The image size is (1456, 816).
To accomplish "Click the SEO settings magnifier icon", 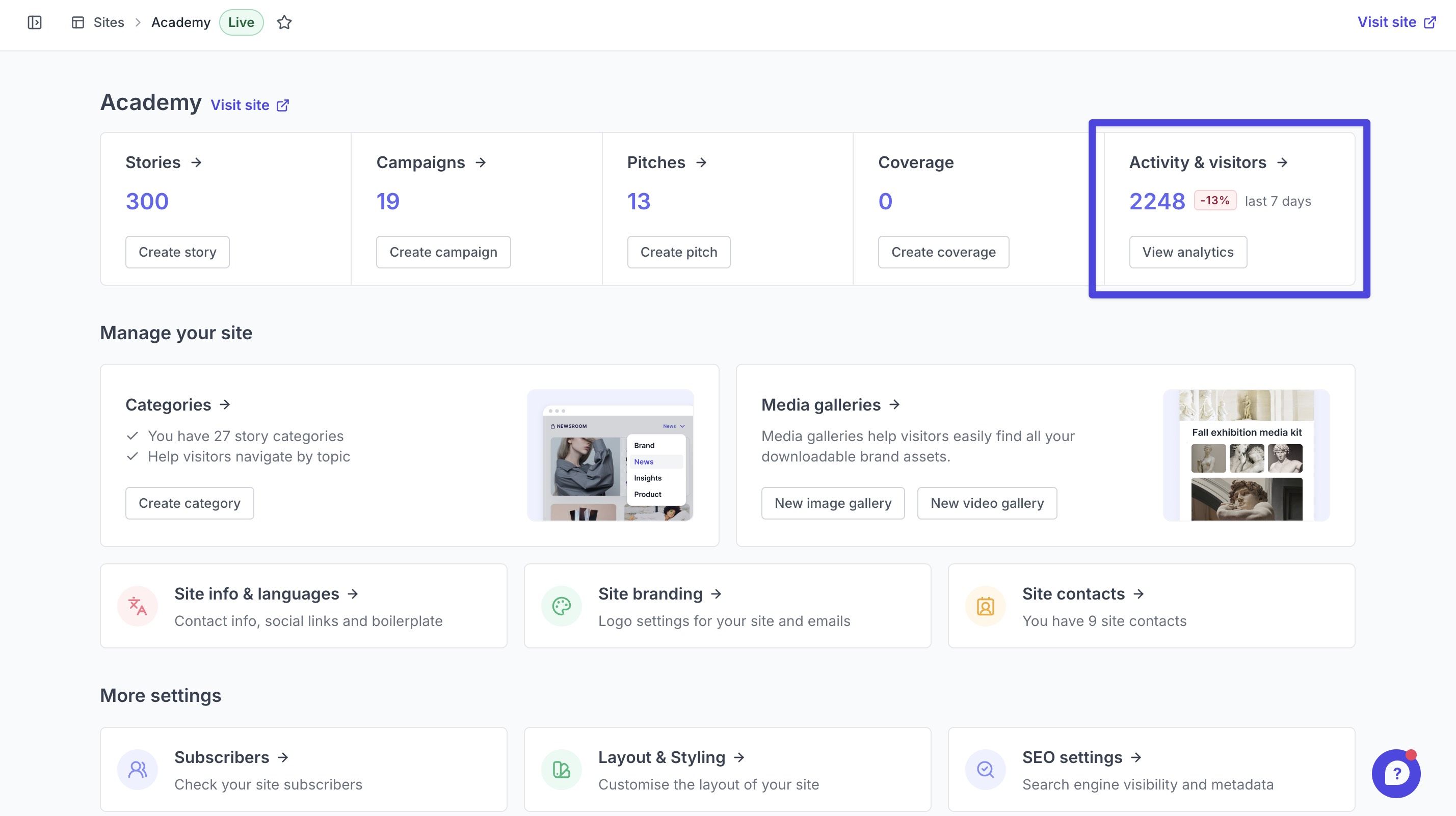I will click(985, 770).
